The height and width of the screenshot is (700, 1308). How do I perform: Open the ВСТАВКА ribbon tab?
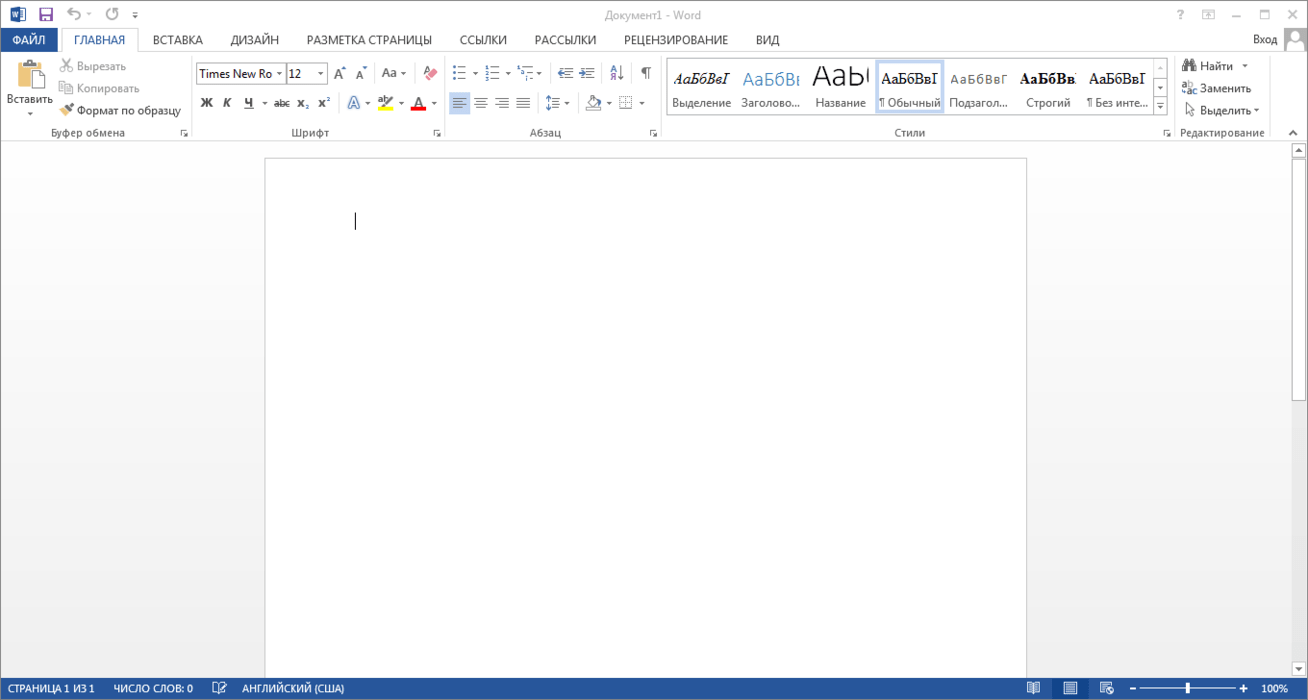(178, 40)
